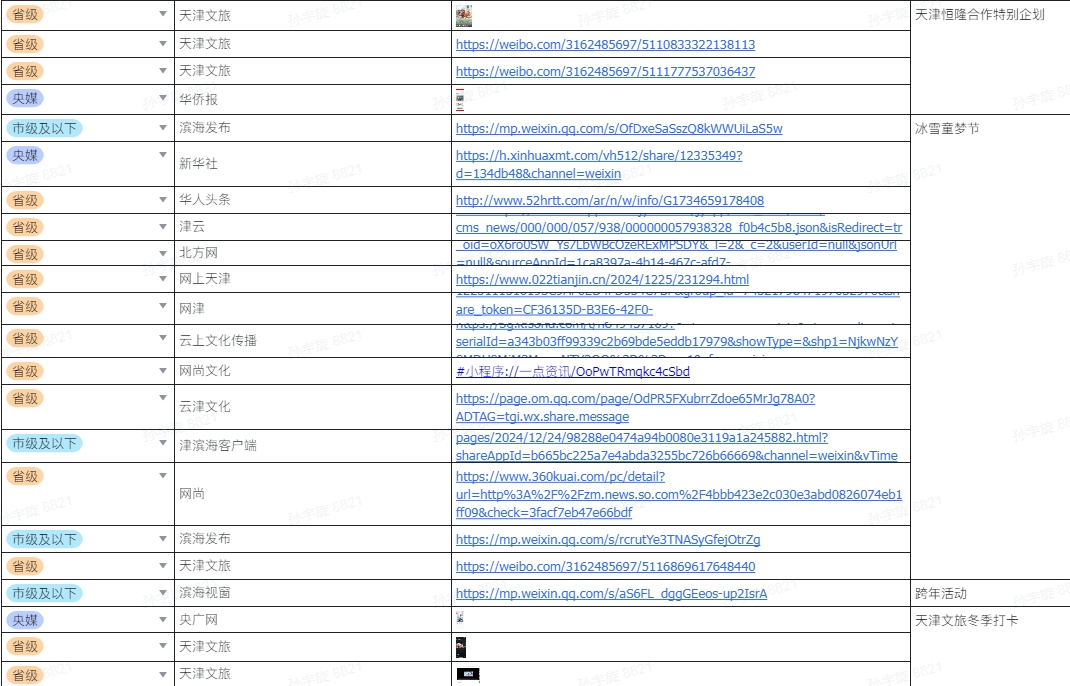Select the 云津文化 cell
Image resolution: width=1070 pixels, height=686 pixels.
pyautogui.click(x=313, y=407)
